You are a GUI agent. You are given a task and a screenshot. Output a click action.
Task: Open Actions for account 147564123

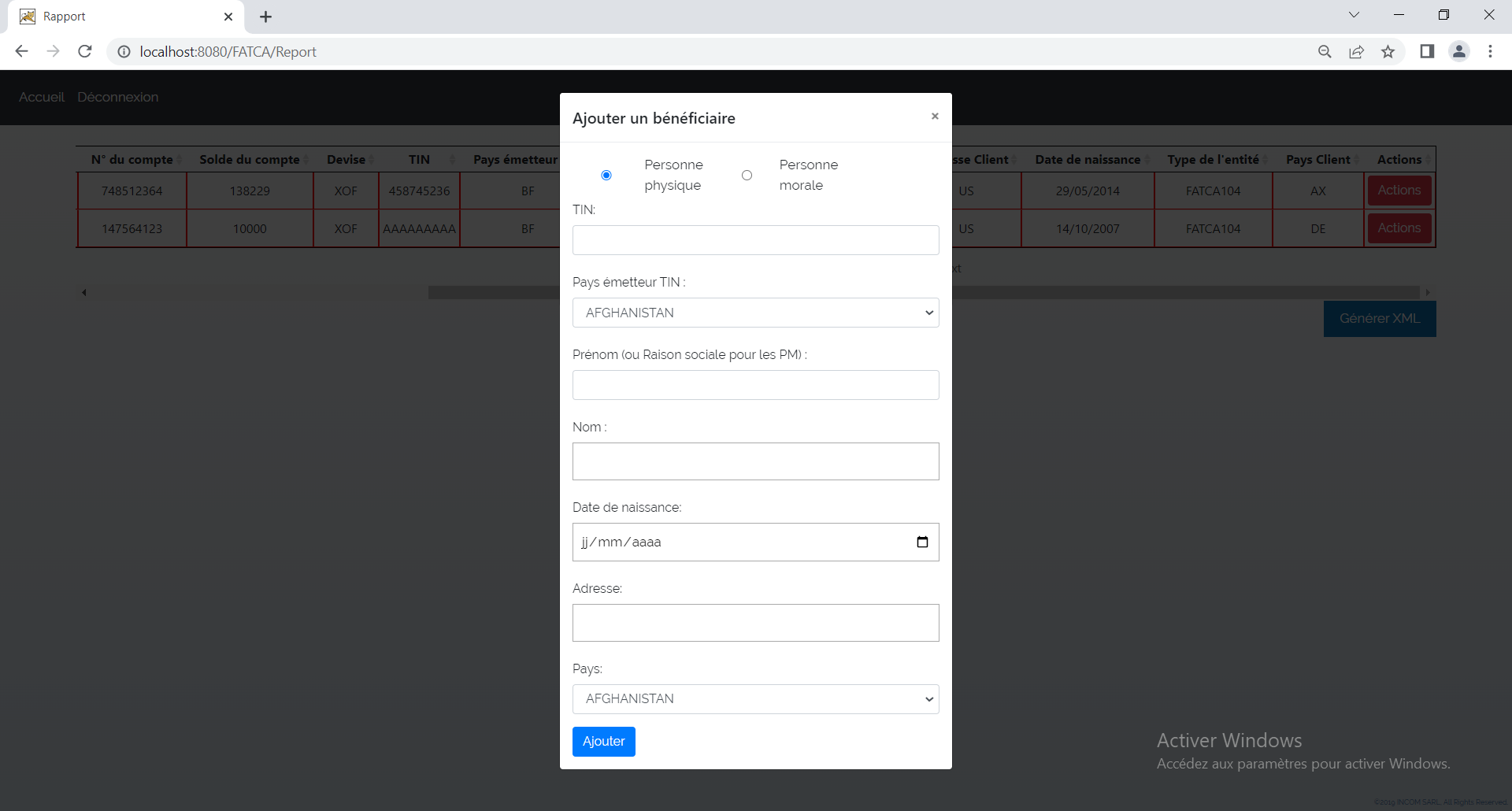click(1399, 228)
